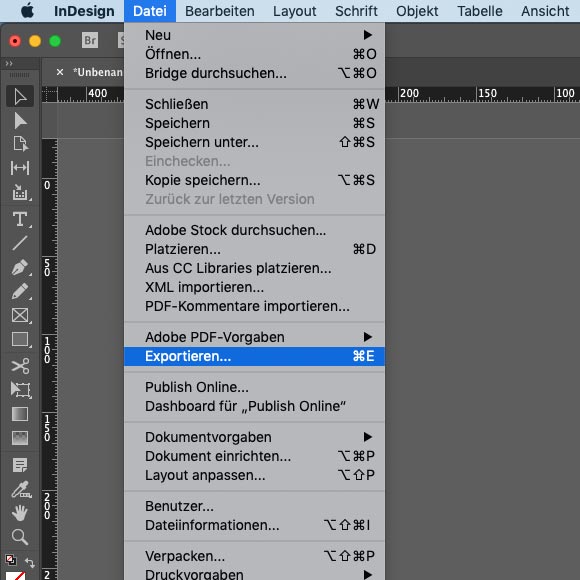The height and width of the screenshot is (580, 580).
Task: Select the Content Collector tool
Action: 20,192
